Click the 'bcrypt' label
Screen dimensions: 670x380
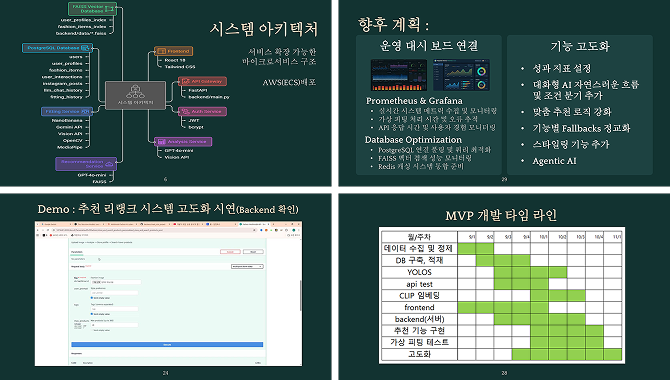196,127
